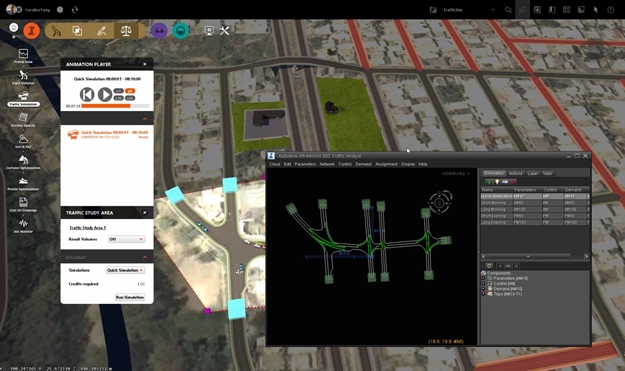The image size is (625, 371).
Task: Click the orange InfraWorks home icon
Action: (x=31, y=31)
